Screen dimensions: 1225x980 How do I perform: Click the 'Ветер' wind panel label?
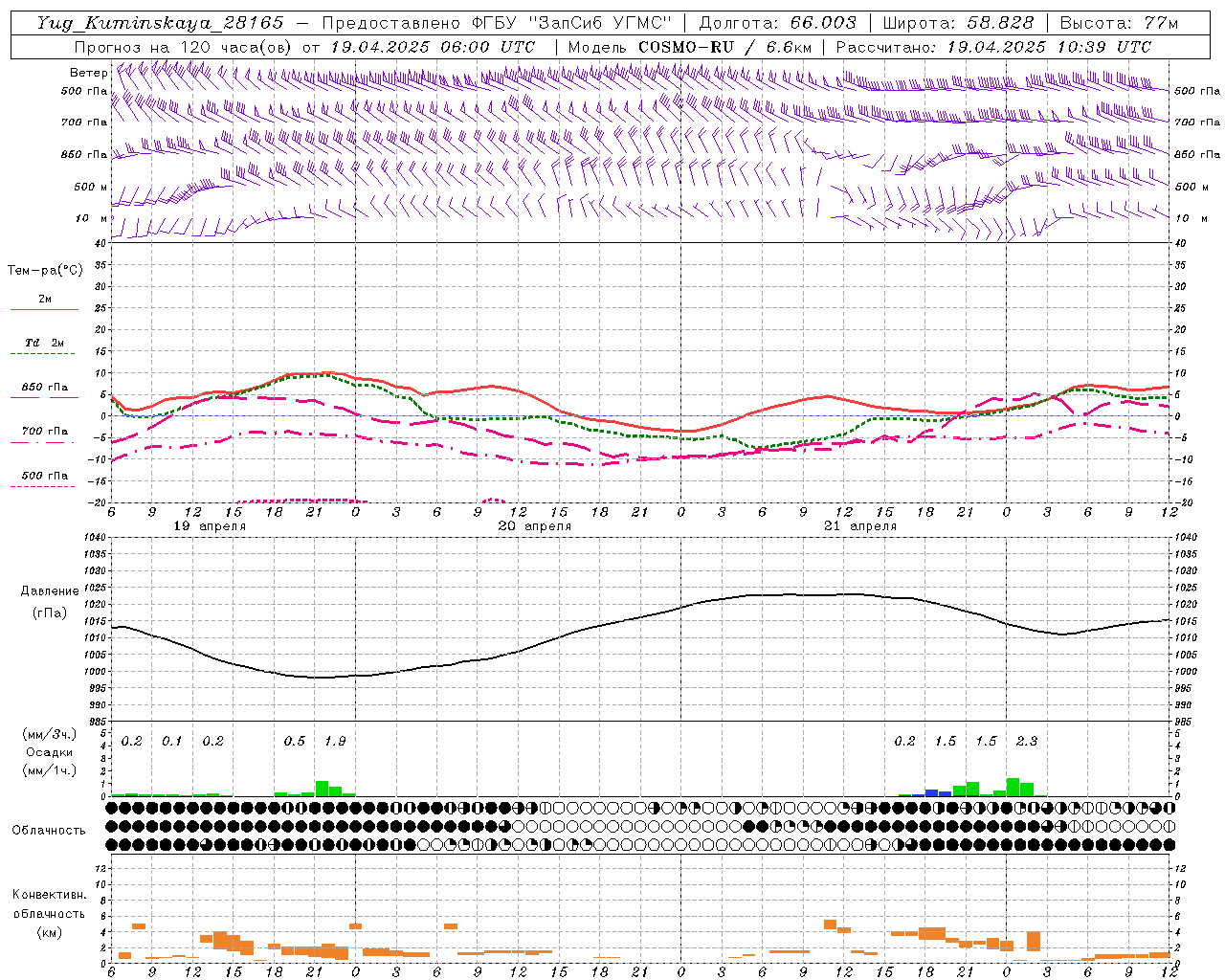coord(89,73)
